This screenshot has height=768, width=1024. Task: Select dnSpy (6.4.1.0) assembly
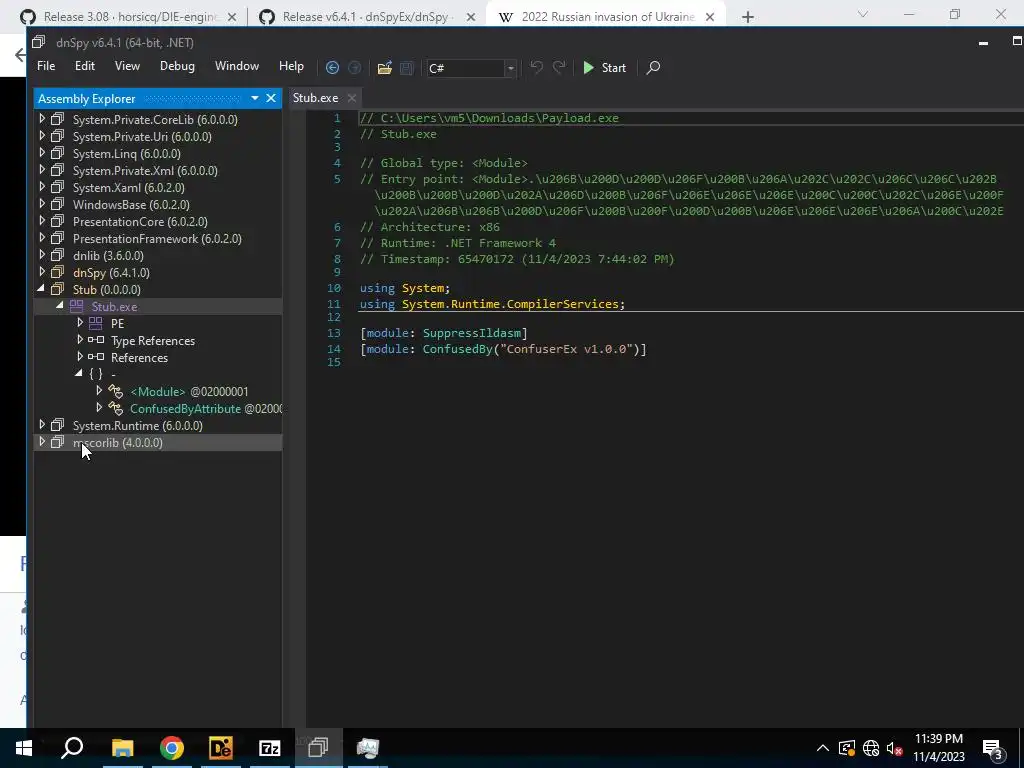tap(111, 272)
